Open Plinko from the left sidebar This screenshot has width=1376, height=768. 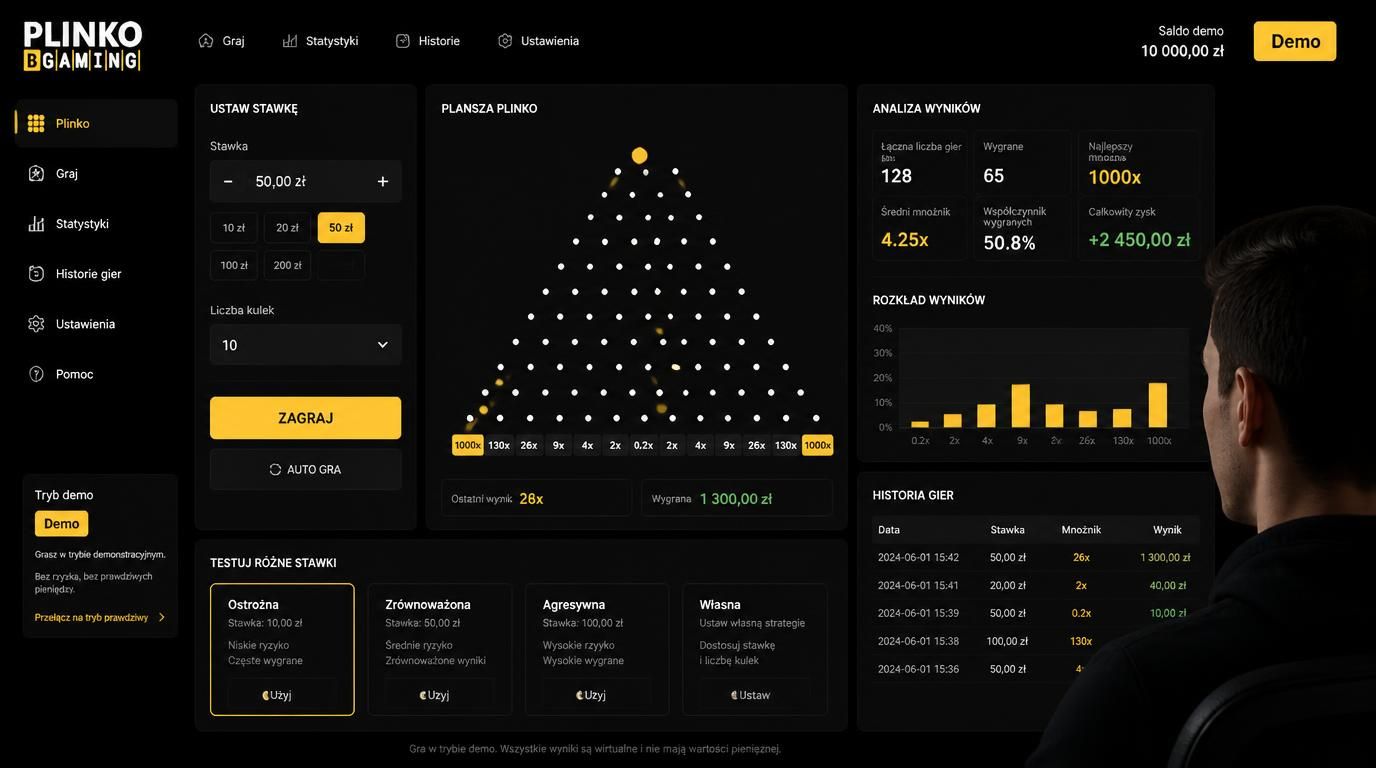pos(96,123)
